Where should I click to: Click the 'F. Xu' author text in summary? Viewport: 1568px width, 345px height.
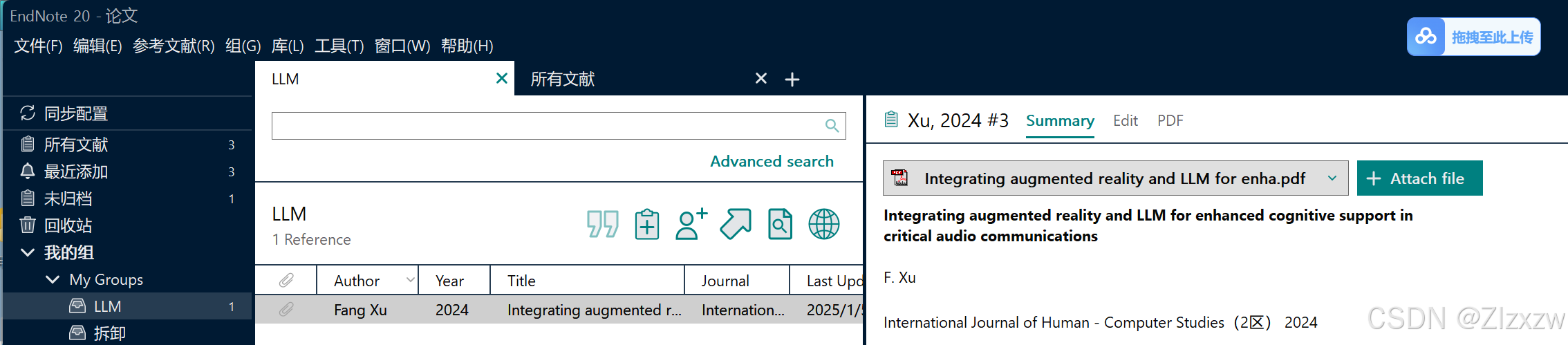899,278
